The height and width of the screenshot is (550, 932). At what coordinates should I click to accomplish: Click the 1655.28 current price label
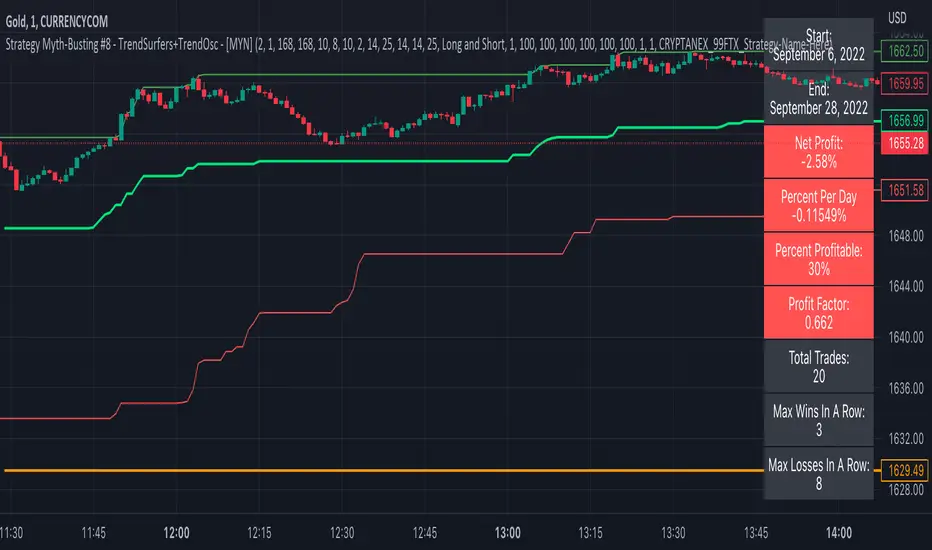(905, 143)
